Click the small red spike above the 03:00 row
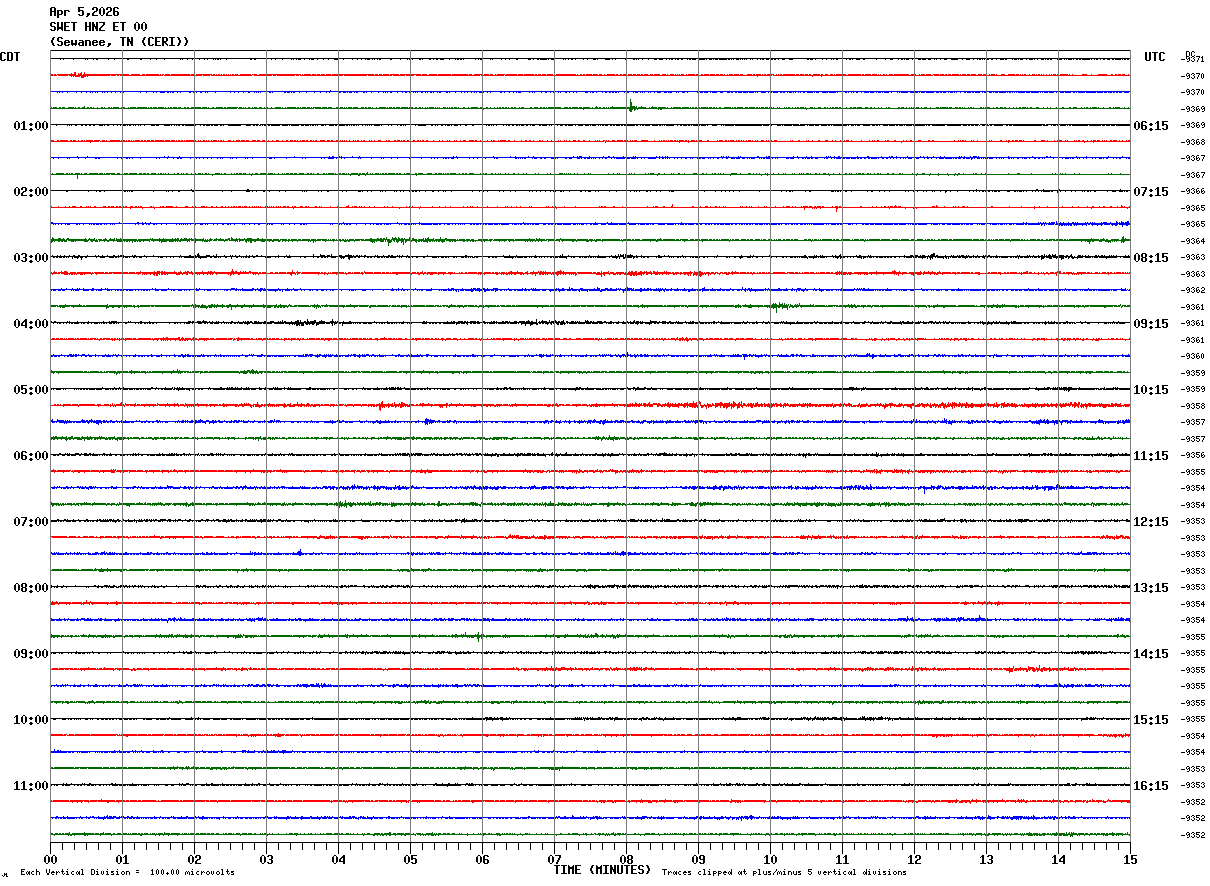This screenshot has width=1210, height=886. click(x=836, y=208)
